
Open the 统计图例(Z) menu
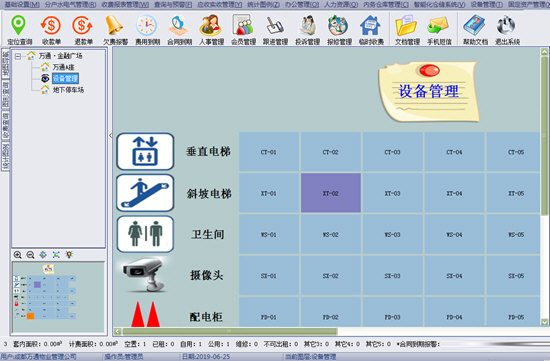click(x=263, y=5)
